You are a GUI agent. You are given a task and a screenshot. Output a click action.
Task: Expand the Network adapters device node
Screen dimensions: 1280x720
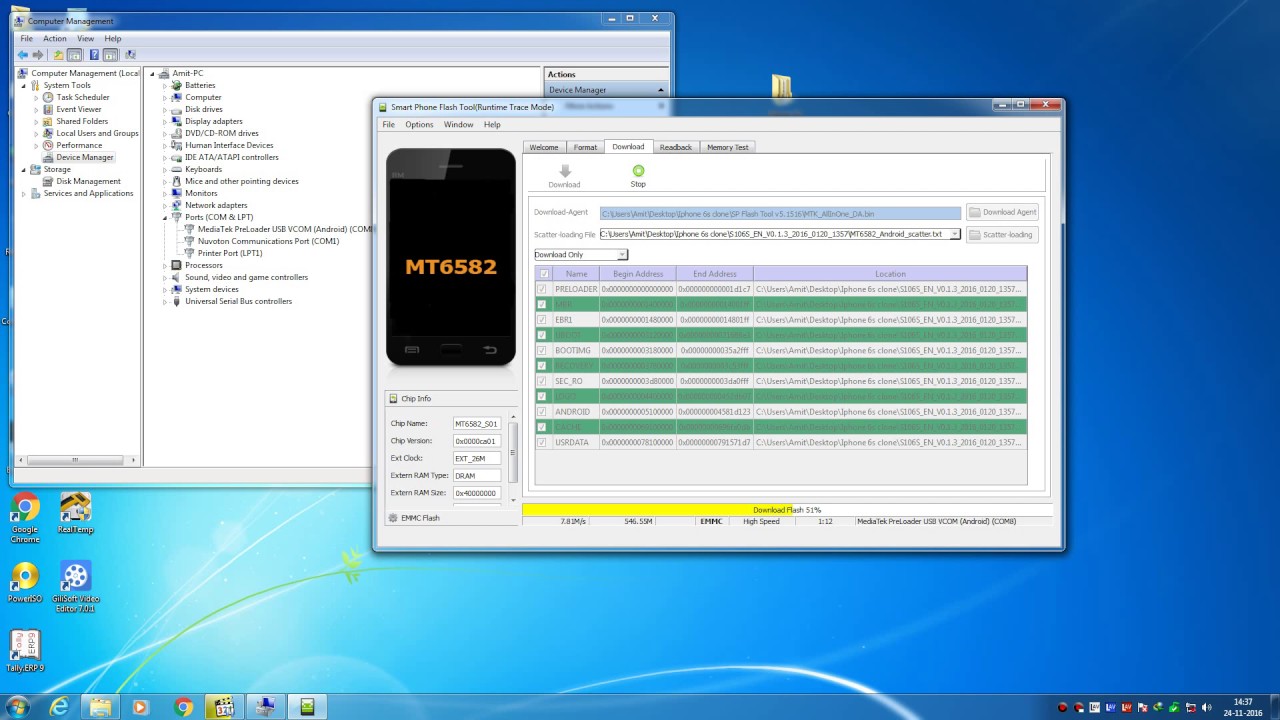[165, 205]
